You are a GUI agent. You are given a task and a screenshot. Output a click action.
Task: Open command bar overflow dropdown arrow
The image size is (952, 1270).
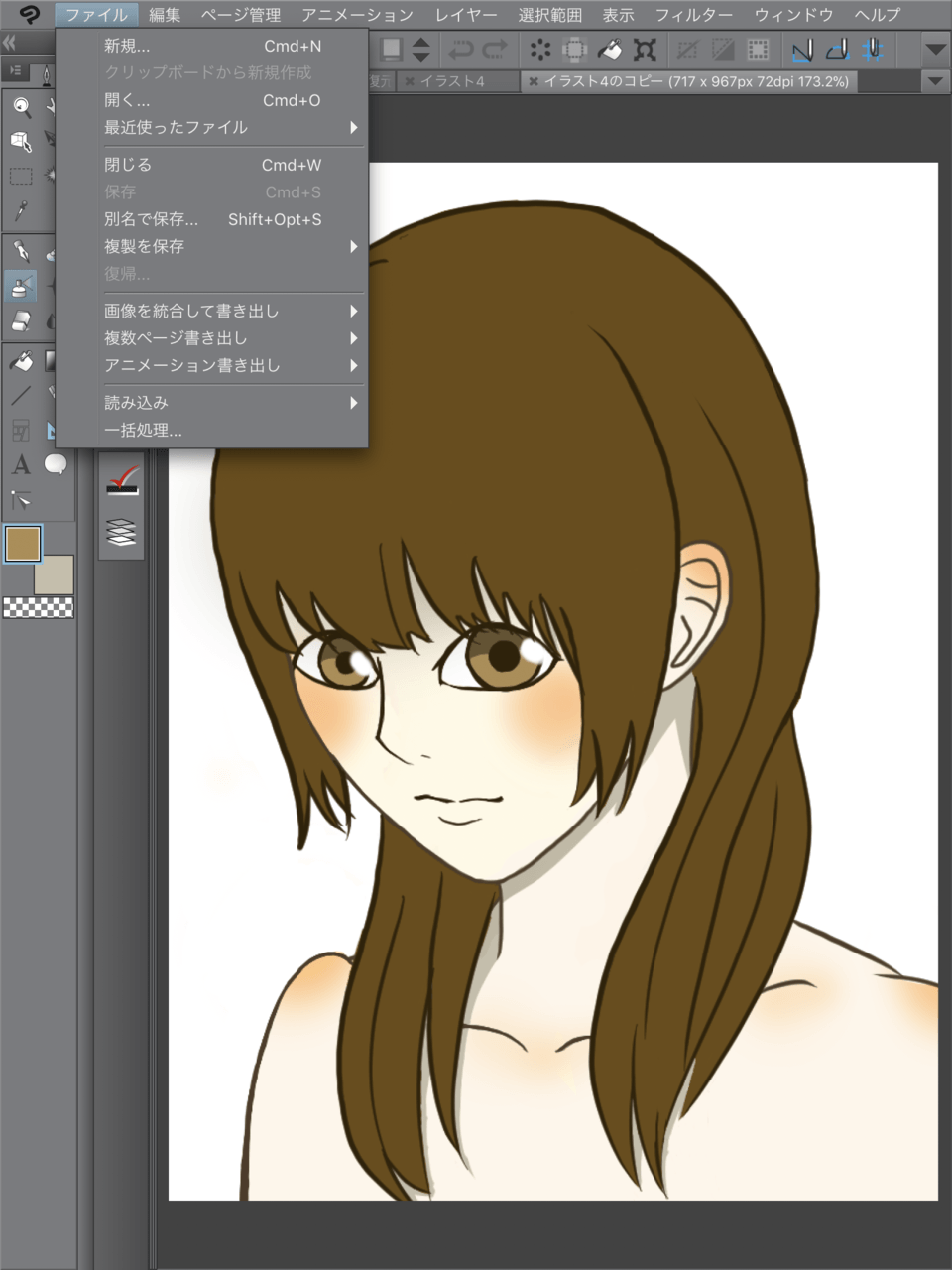point(934,50)
